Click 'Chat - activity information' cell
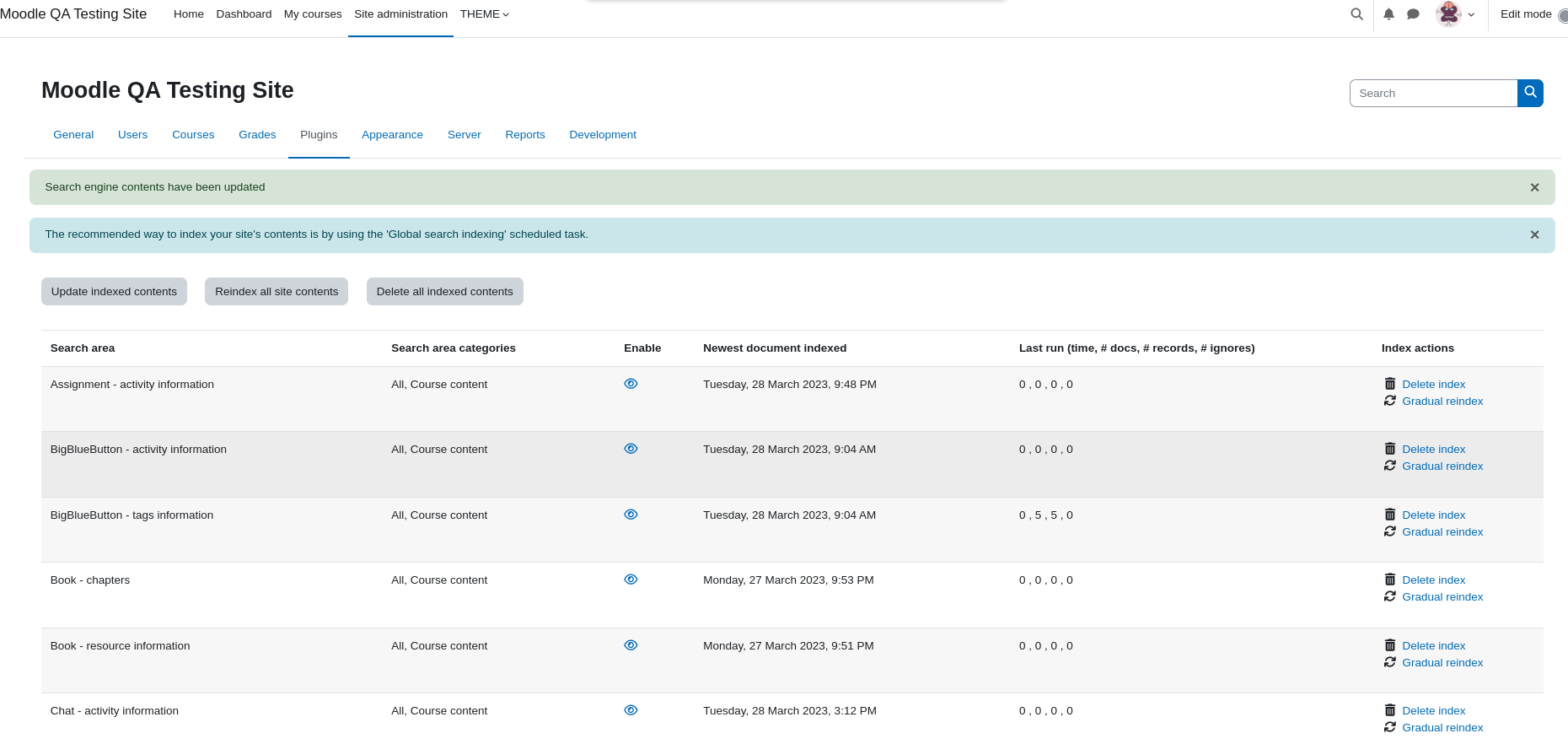Image resolution: width=1568 pixels, height=744 pixels. click(x=115, y=711)
